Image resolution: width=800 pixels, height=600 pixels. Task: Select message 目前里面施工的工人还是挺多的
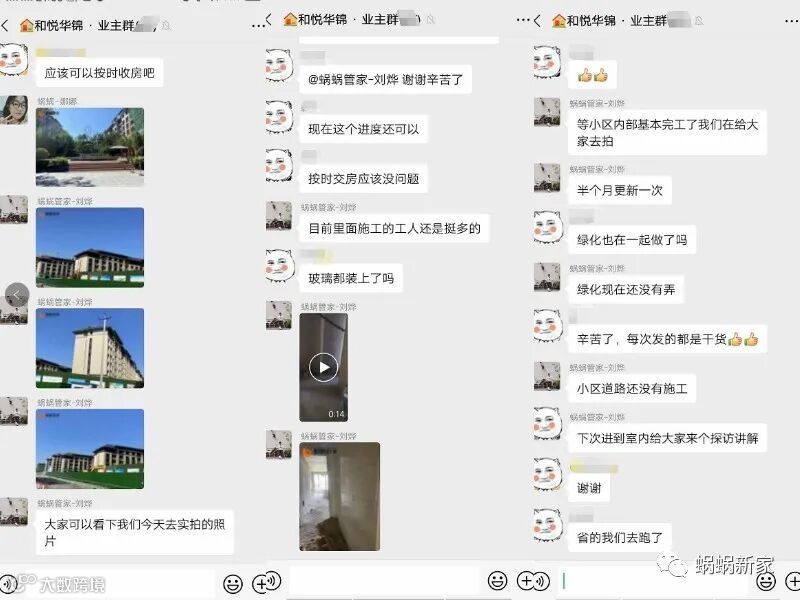[394, 228]
